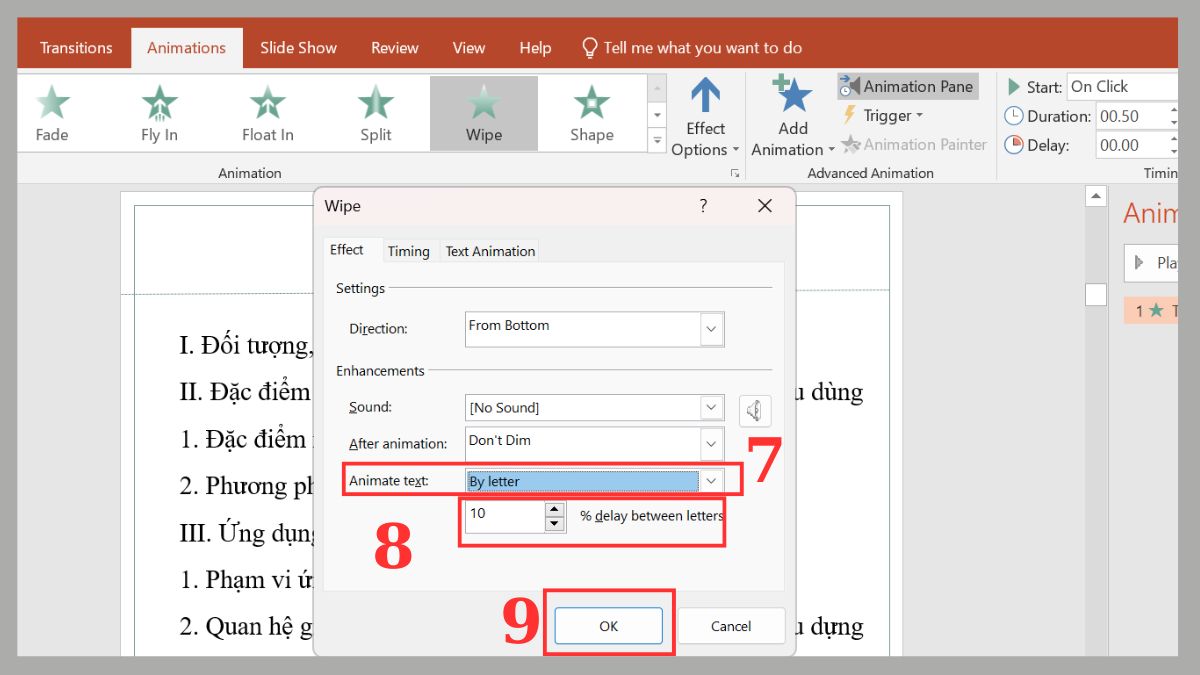Open the Slide Show ribbon tab
1200x675 pixels.
pos(298,47)
